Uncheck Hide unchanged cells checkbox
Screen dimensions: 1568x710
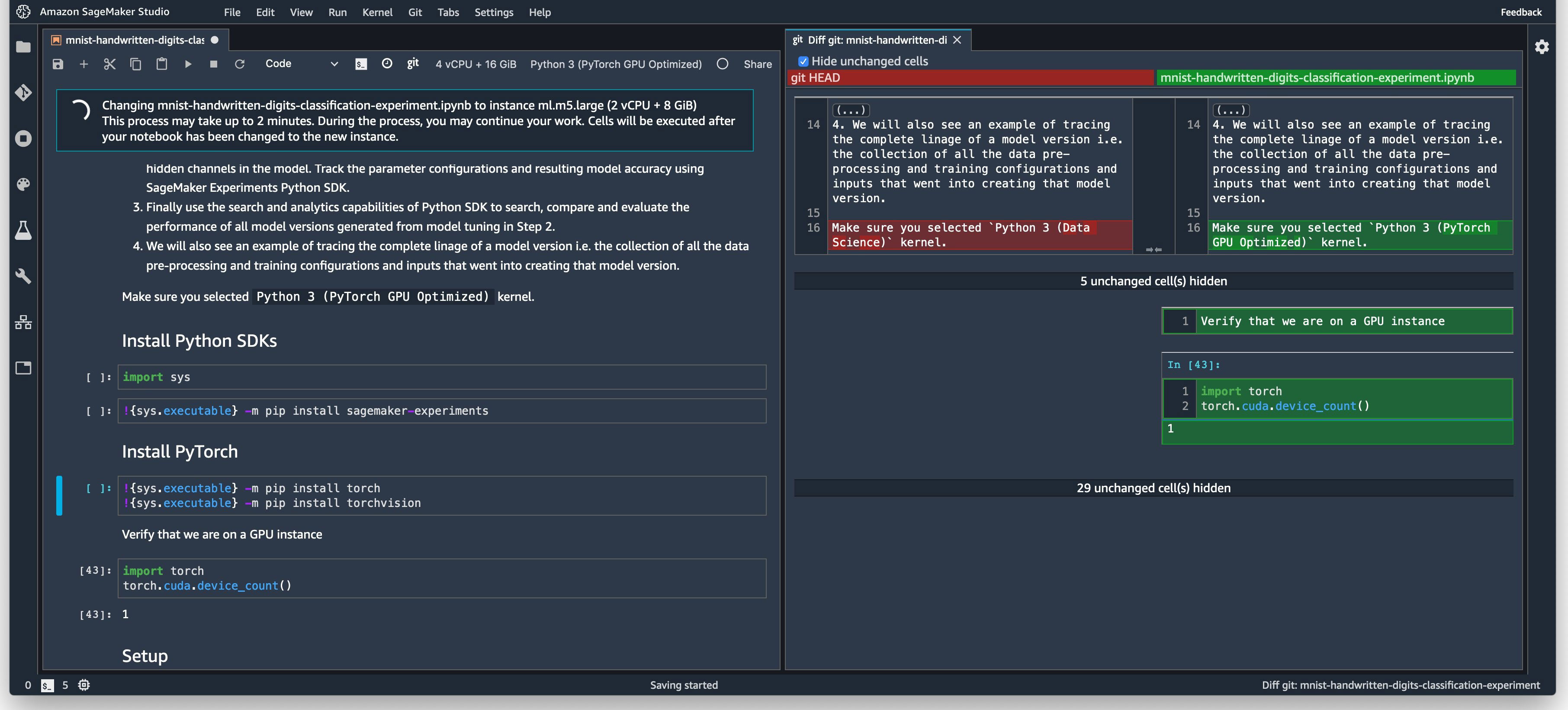(x=803, y=61)
